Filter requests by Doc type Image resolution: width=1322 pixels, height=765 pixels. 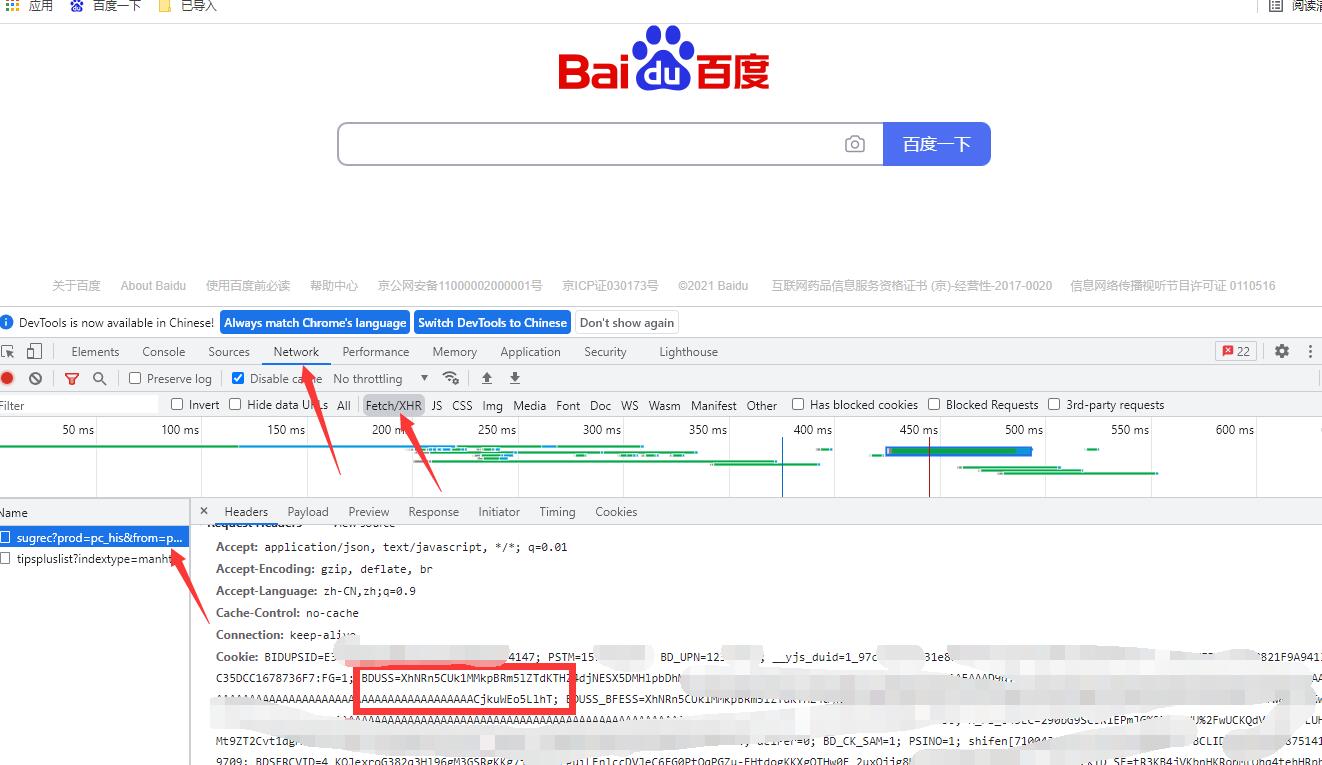(600, 405)
